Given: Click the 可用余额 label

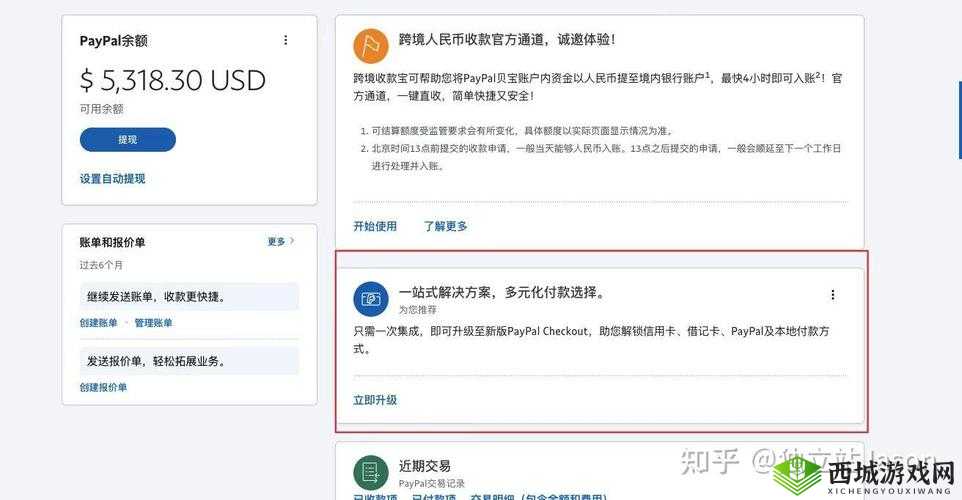Looking at the screenshot, I should [x=101, y=109].
